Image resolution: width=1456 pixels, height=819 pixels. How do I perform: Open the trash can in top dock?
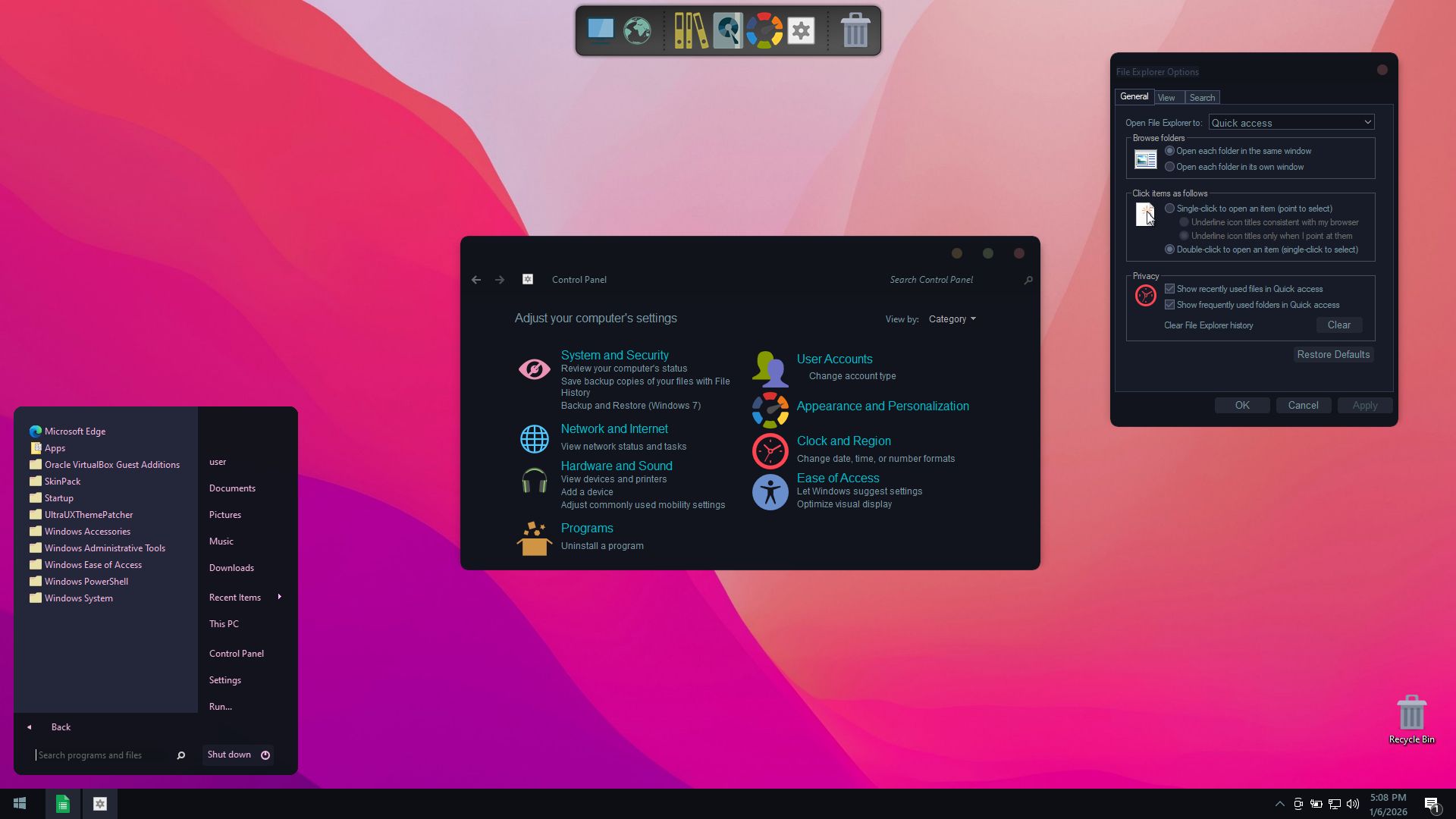click(855, 31)
